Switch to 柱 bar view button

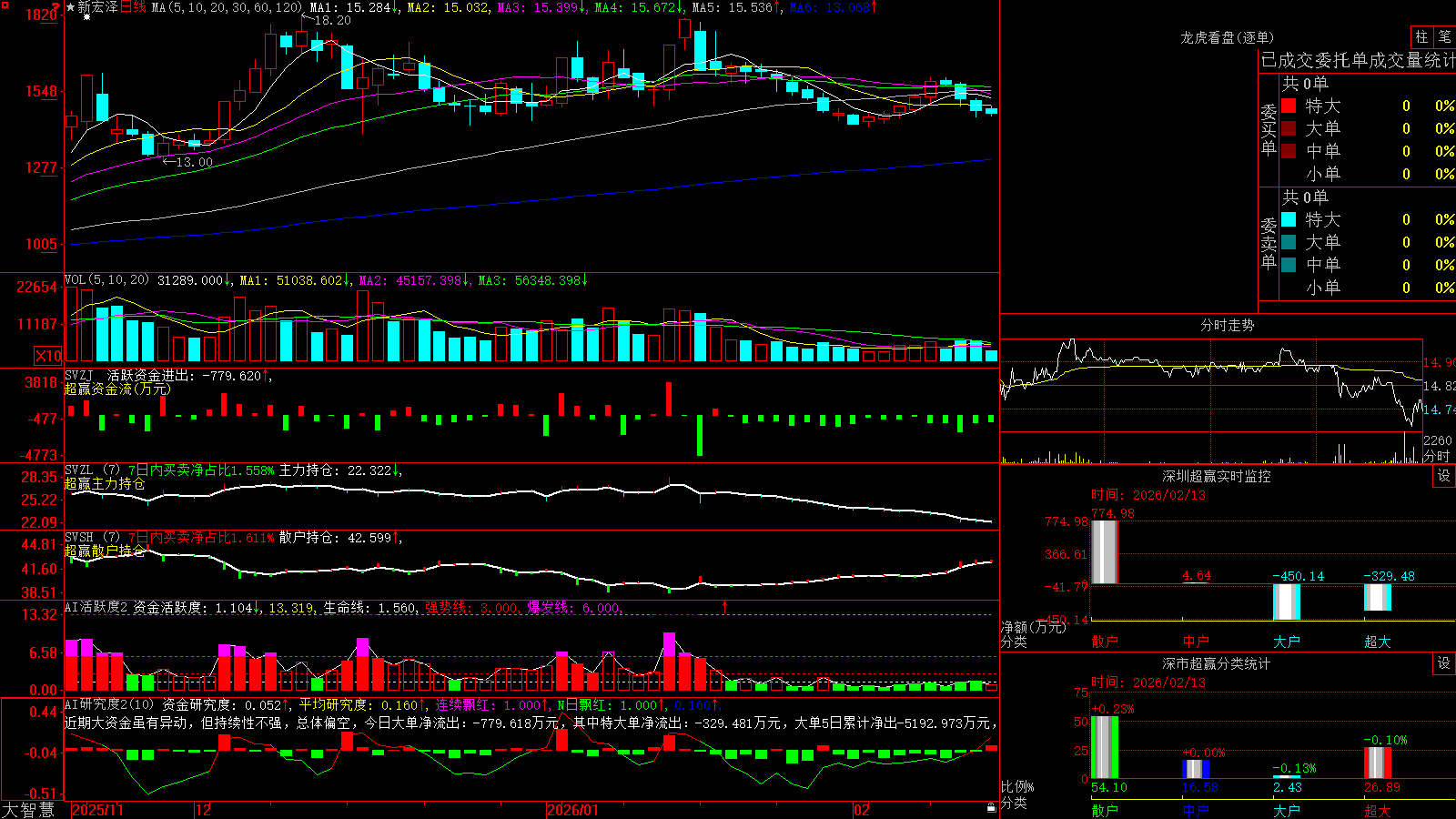(1421, 37)
